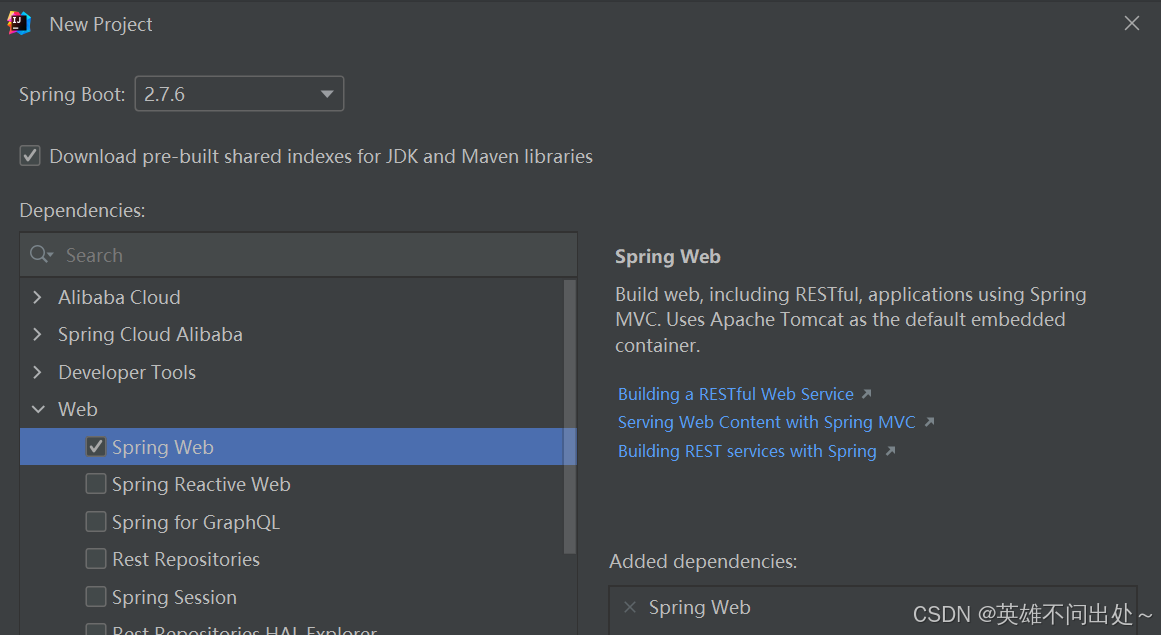Select the Web category label
Image resolution: width=1161 pixels, height=635 pixels.
click(78, 409)
